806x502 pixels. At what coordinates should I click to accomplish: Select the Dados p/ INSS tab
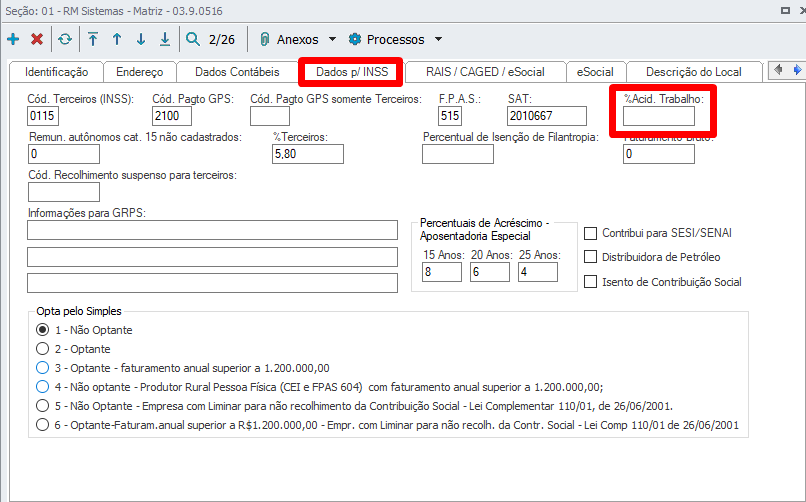(x=352, y=72)
